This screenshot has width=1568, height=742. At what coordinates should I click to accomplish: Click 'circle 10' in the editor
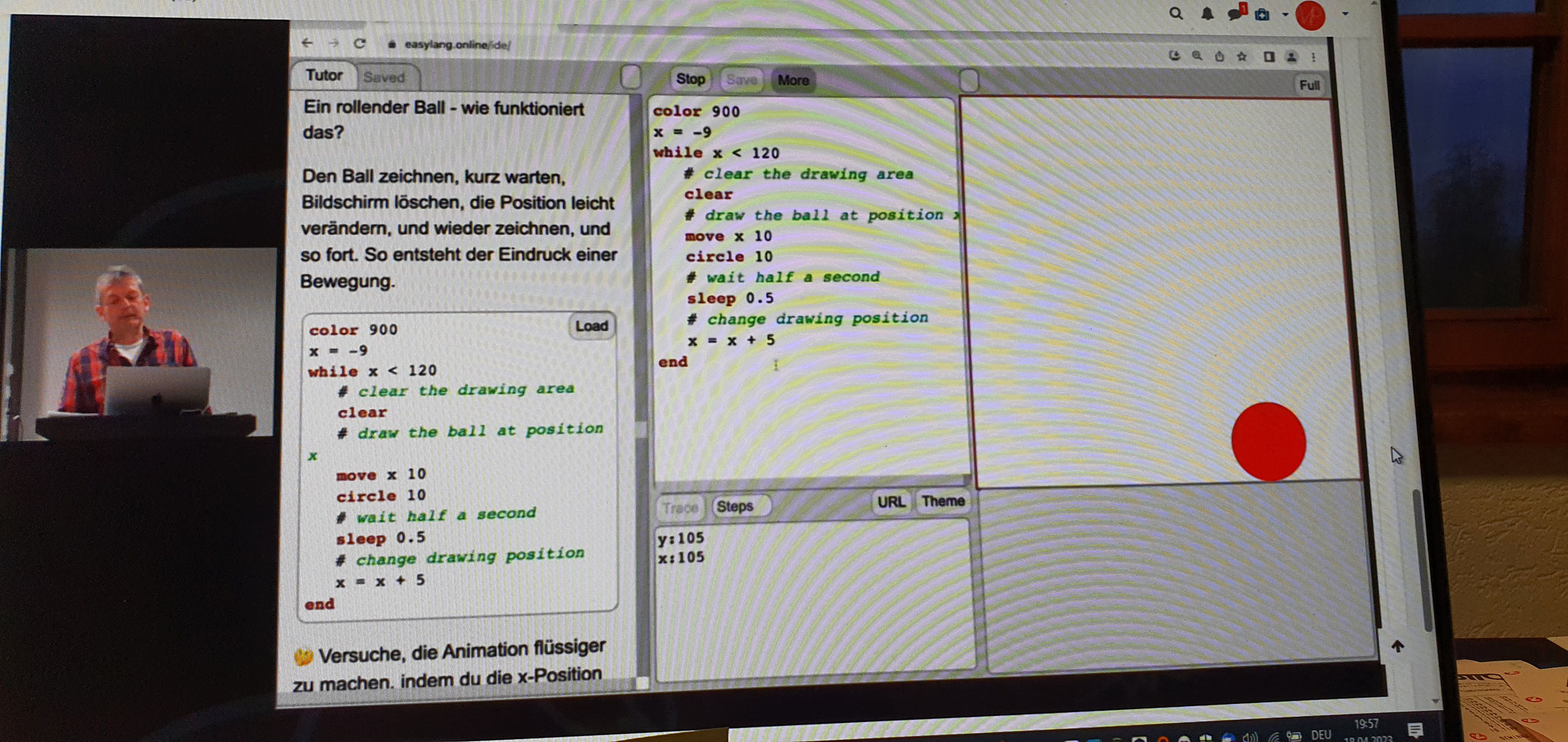click(x=729, y=257)
